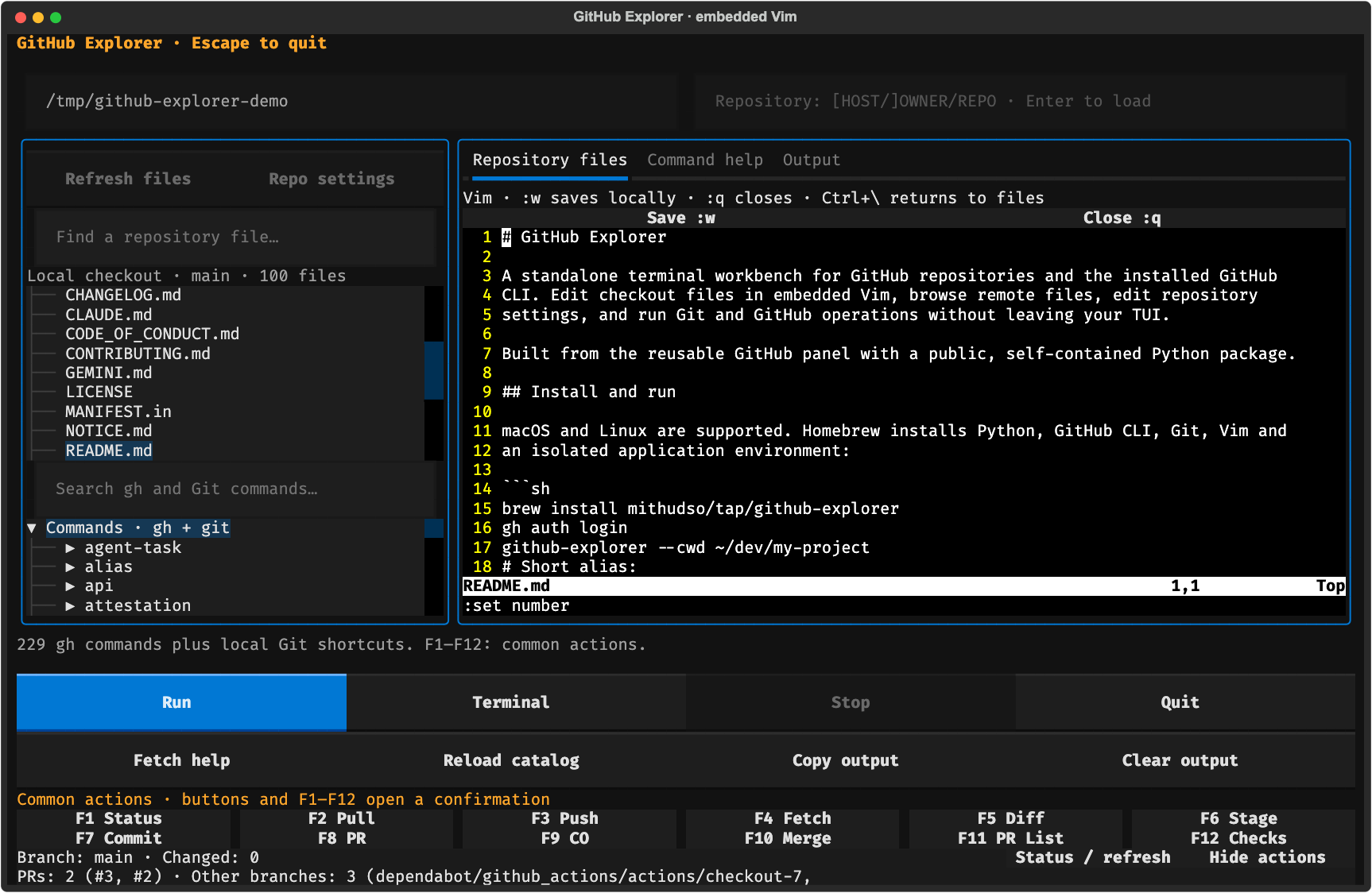Select LICENSE in the file list
1372x893 pixels.
(x=99, y=392)
